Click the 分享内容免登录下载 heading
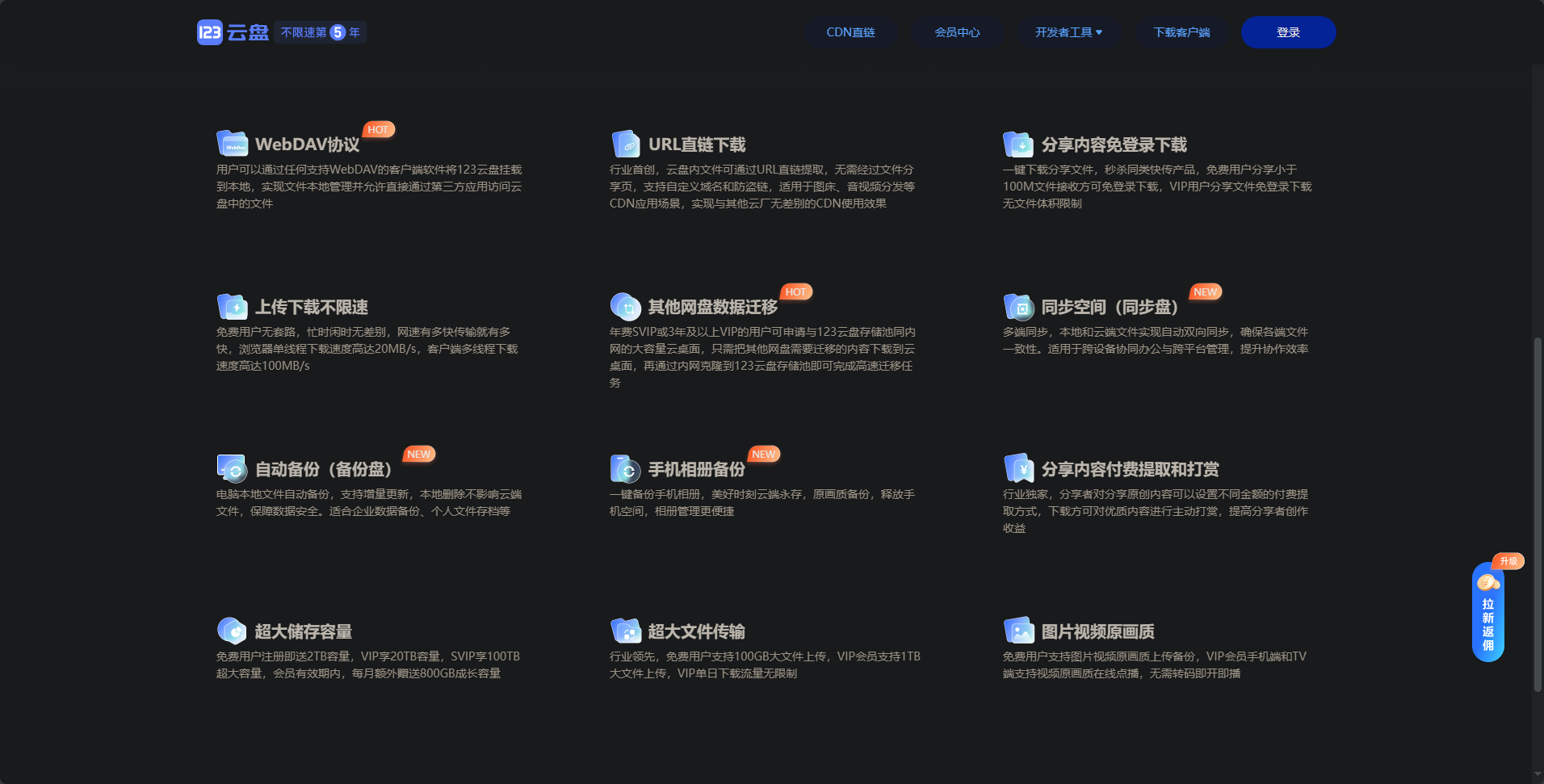This screenshot has width=1544, height=784. point(1114,145)
